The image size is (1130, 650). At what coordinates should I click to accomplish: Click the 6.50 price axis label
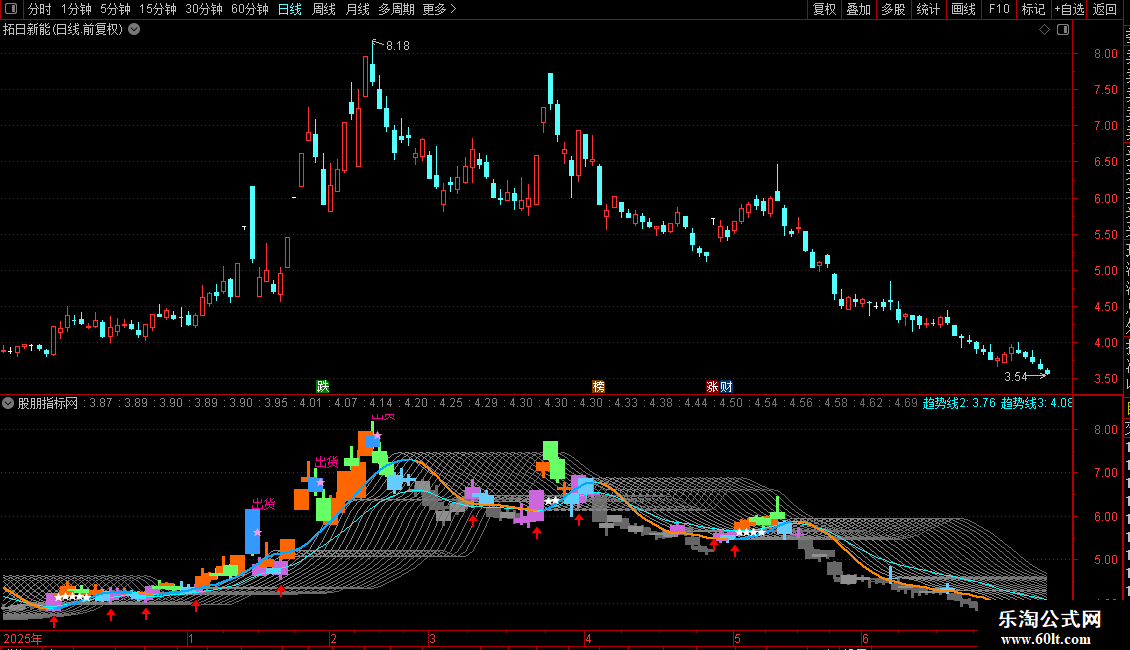(1105, 162)
